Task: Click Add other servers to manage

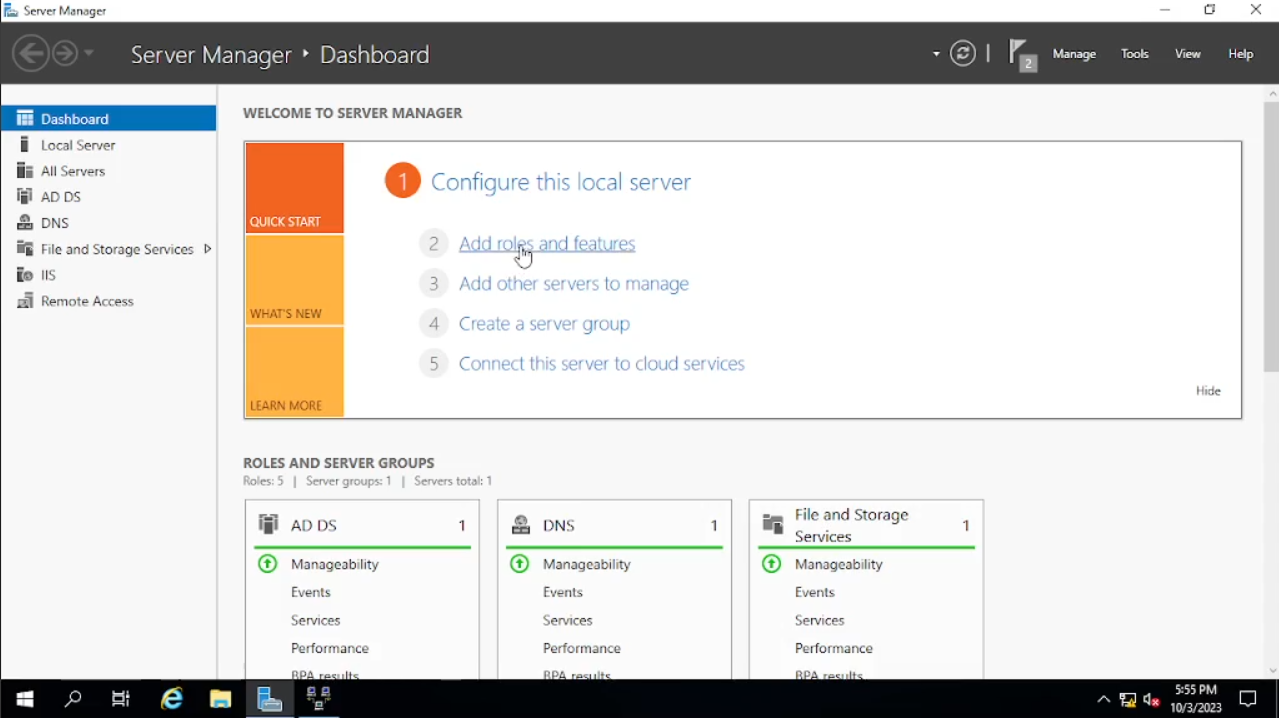Action: click(573, 284)
